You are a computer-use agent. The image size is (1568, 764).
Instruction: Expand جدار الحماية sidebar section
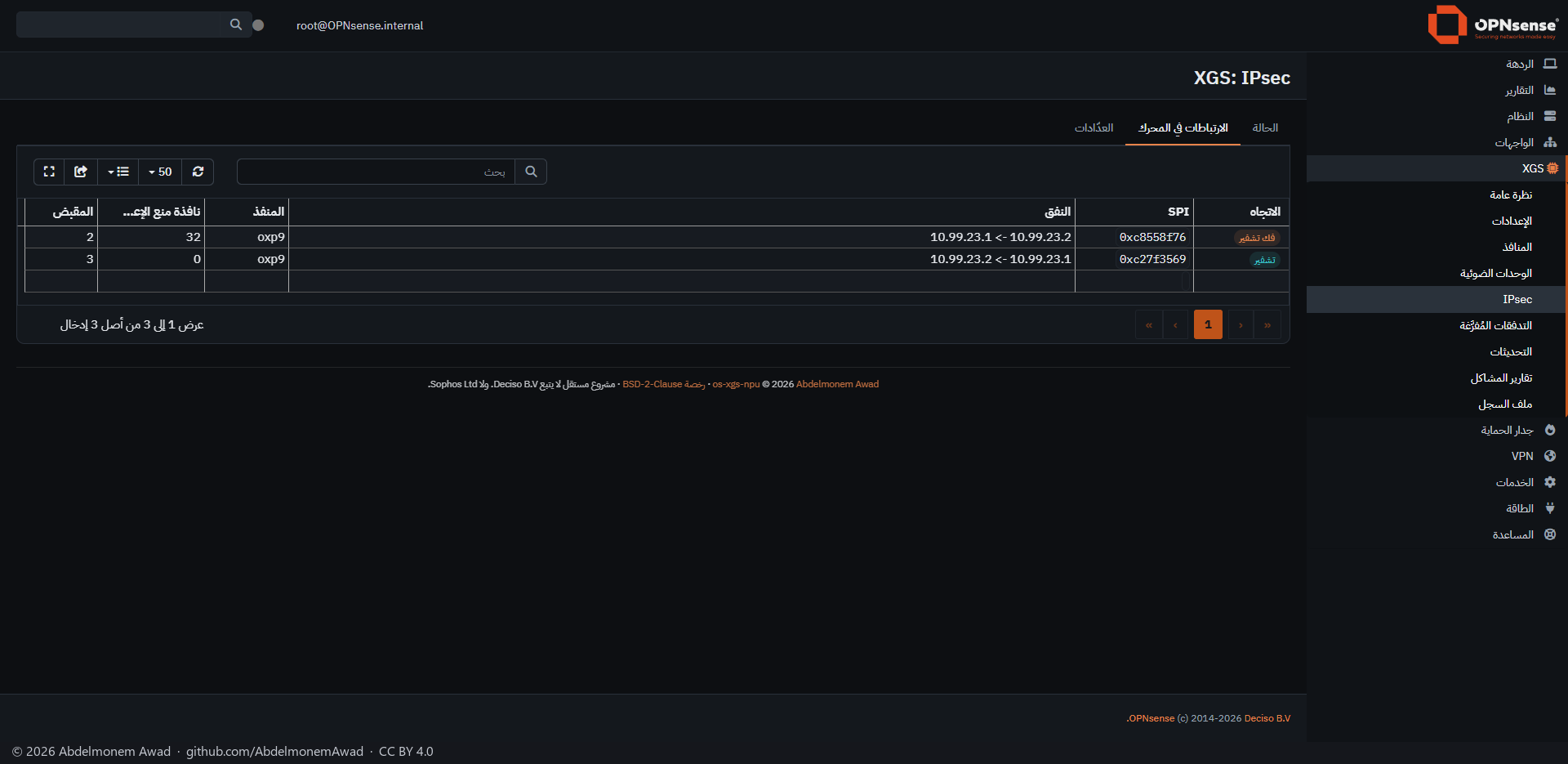[x=1437, y=430]
